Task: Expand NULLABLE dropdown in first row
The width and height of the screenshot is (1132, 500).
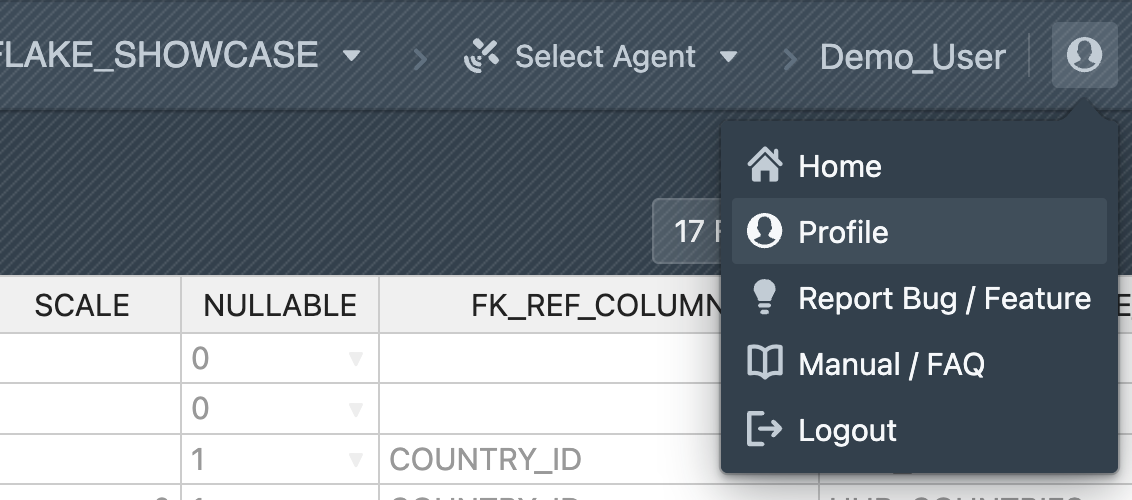Action: [356, 359]
